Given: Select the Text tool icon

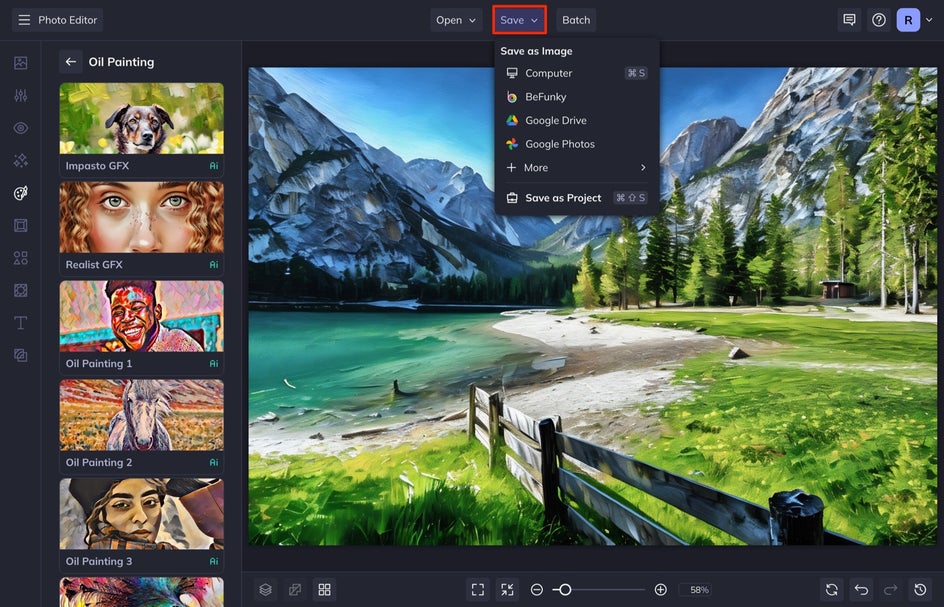Looking at the screenshot, I should 20,323.
